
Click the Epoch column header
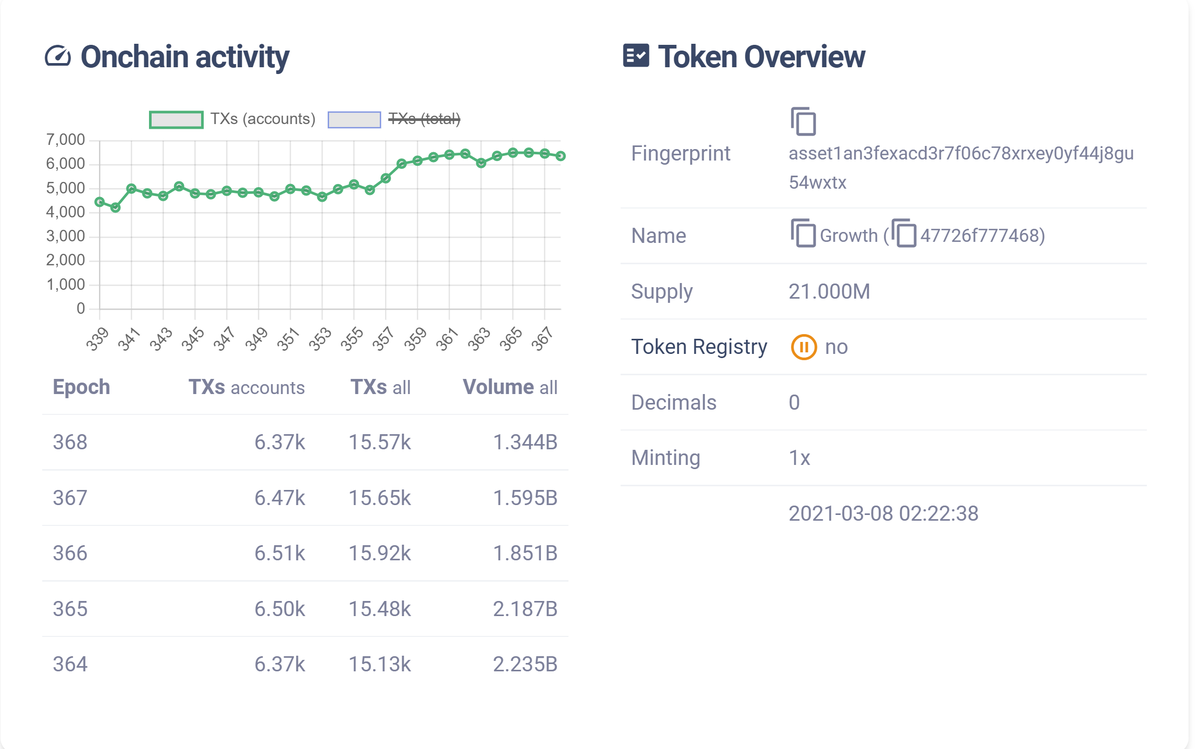tap(81, 387)
